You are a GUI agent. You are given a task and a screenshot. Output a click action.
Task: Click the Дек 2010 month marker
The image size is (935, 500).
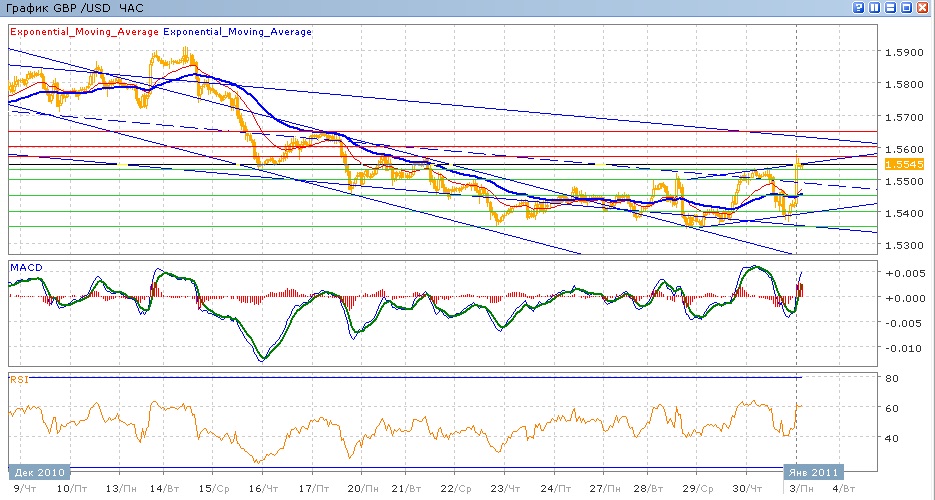point(39,472)
